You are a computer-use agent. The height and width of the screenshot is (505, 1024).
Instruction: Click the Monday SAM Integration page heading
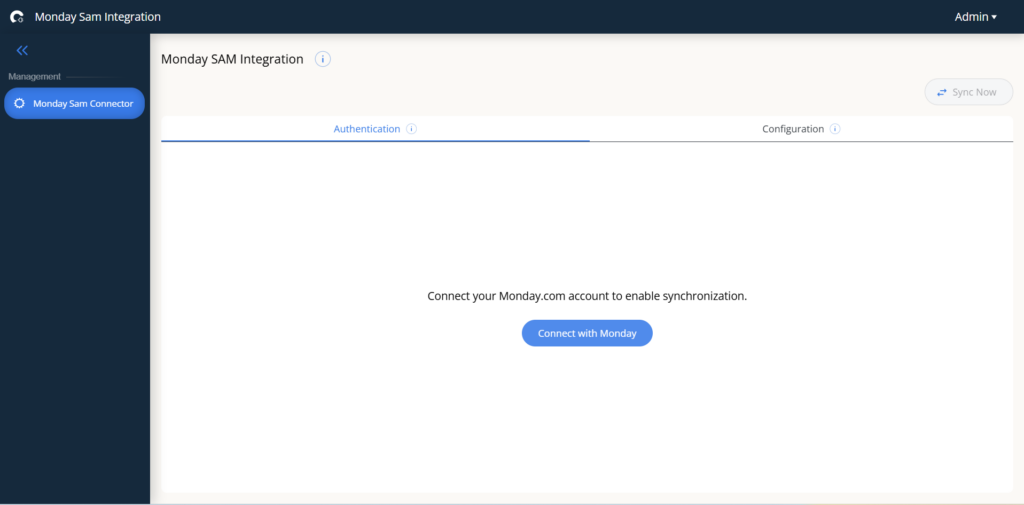(x=232, y=59)
